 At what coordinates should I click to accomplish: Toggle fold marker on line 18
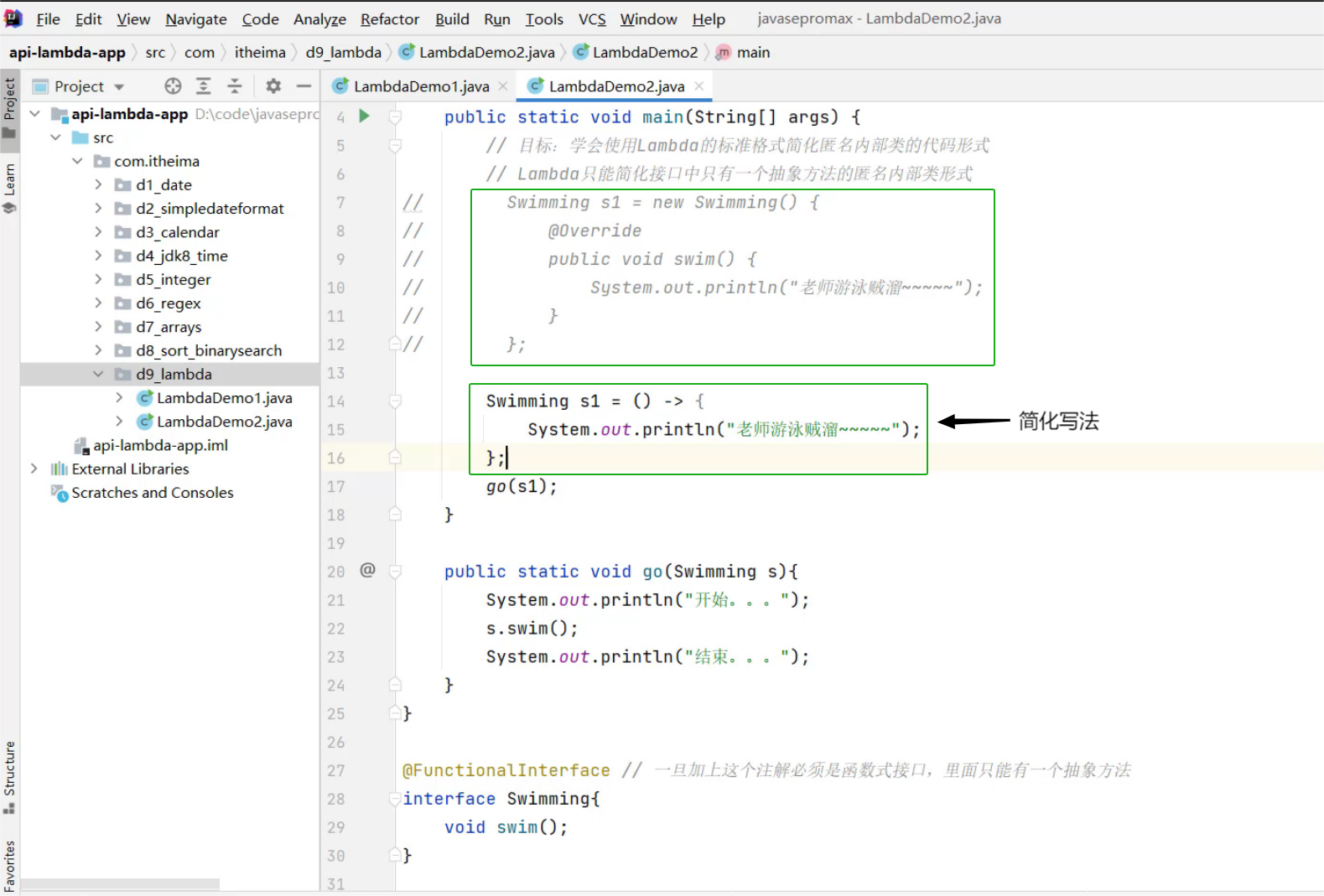395,515
